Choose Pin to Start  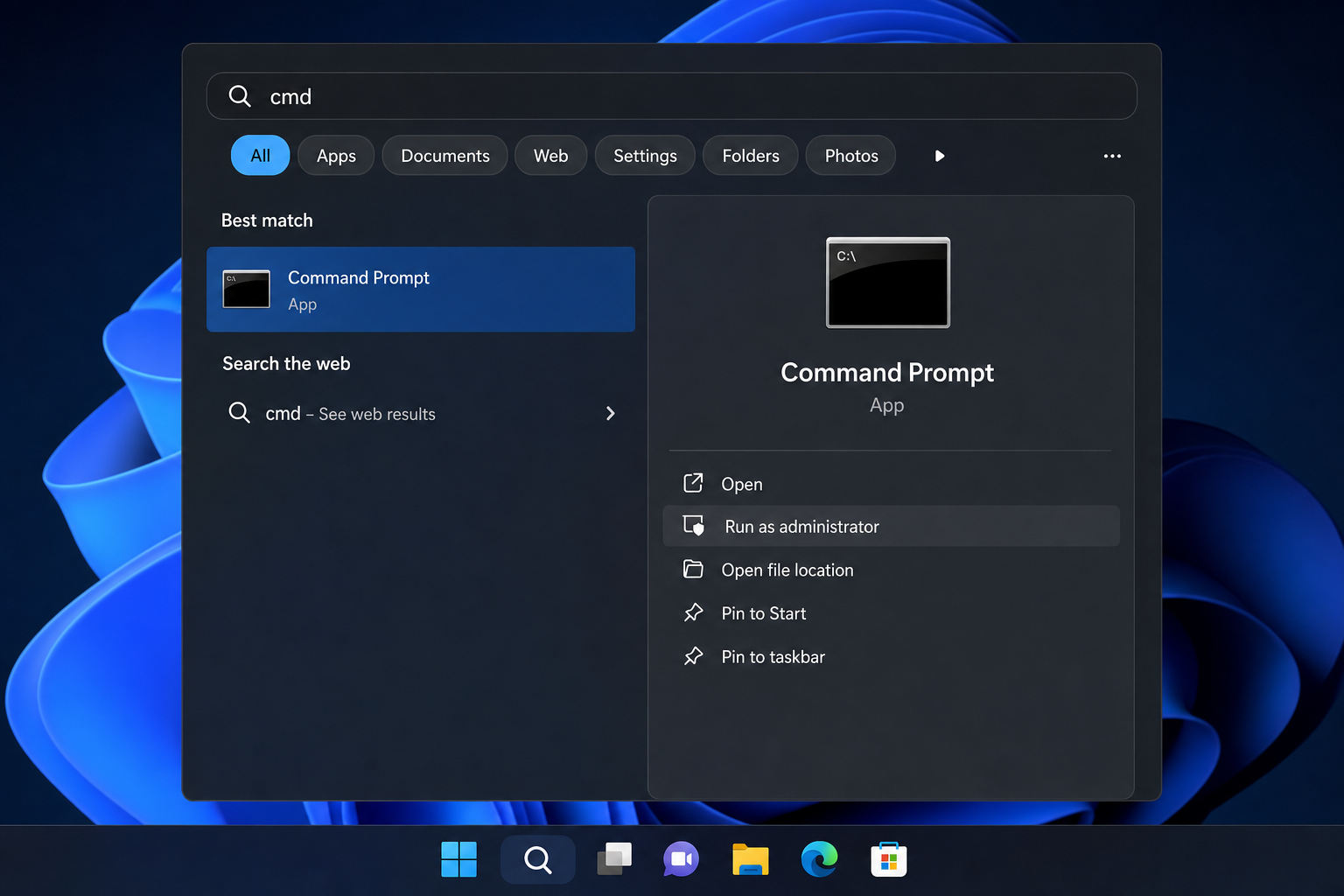point(891,613)
